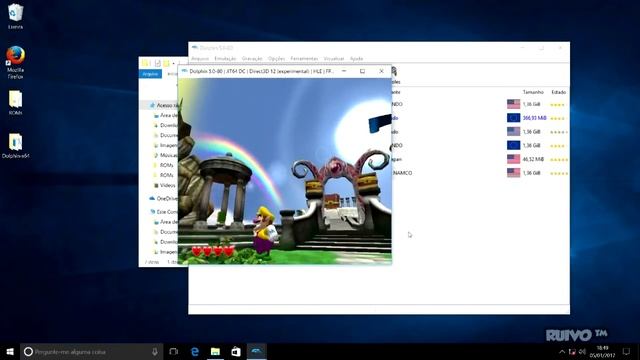Open OneDrive in Explorer navigation pane
The width and height of the screenshot is (640, 360).
coord(163,198)
